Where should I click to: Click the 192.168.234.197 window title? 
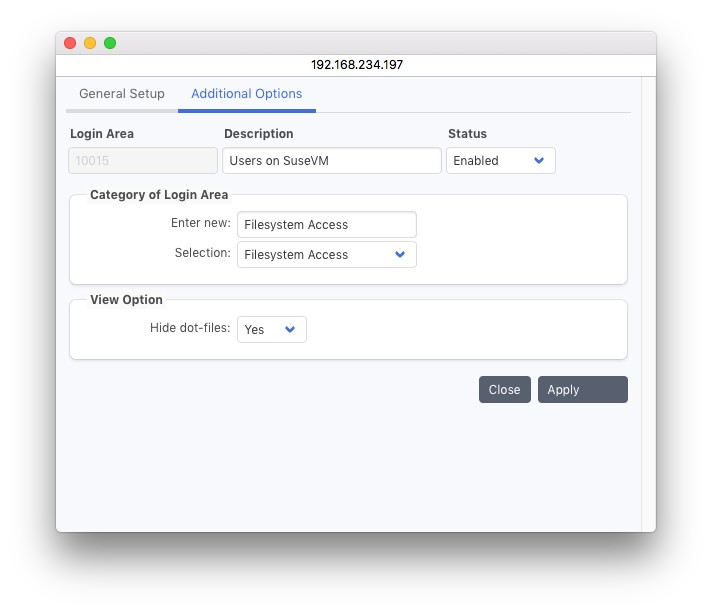tap(357, 64)
